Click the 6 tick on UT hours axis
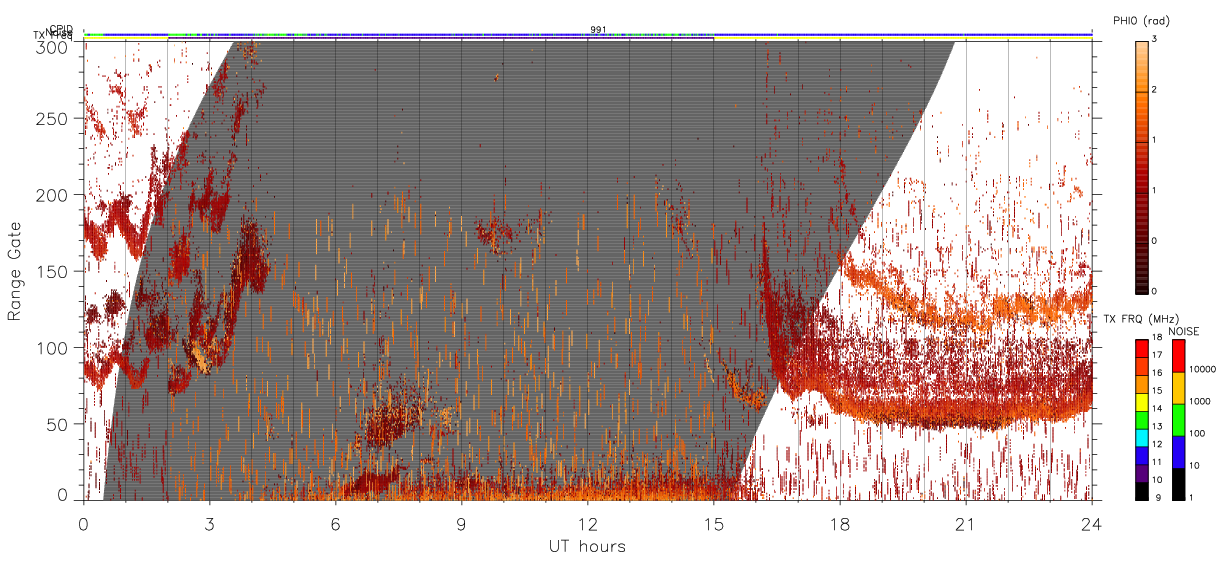The height and width of the screenshot is (567, 1228). click(336, 523)
